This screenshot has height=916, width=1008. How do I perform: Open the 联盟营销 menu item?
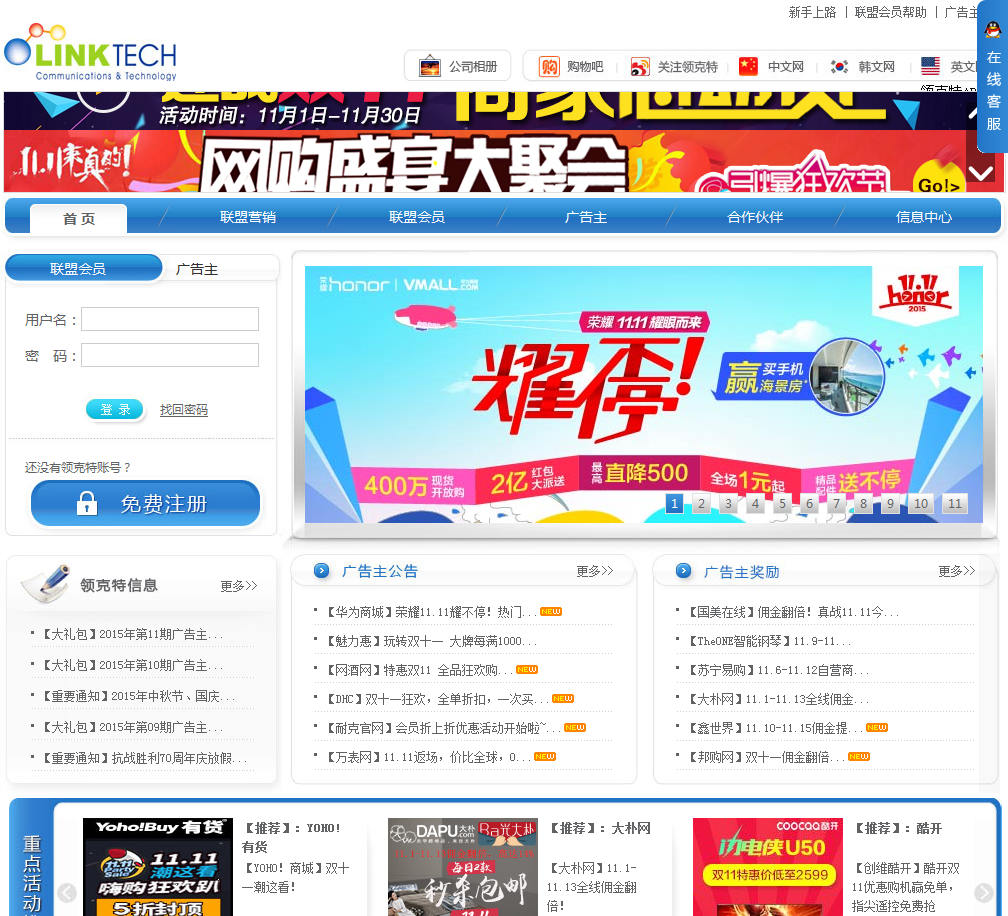[x=248, y=217]
